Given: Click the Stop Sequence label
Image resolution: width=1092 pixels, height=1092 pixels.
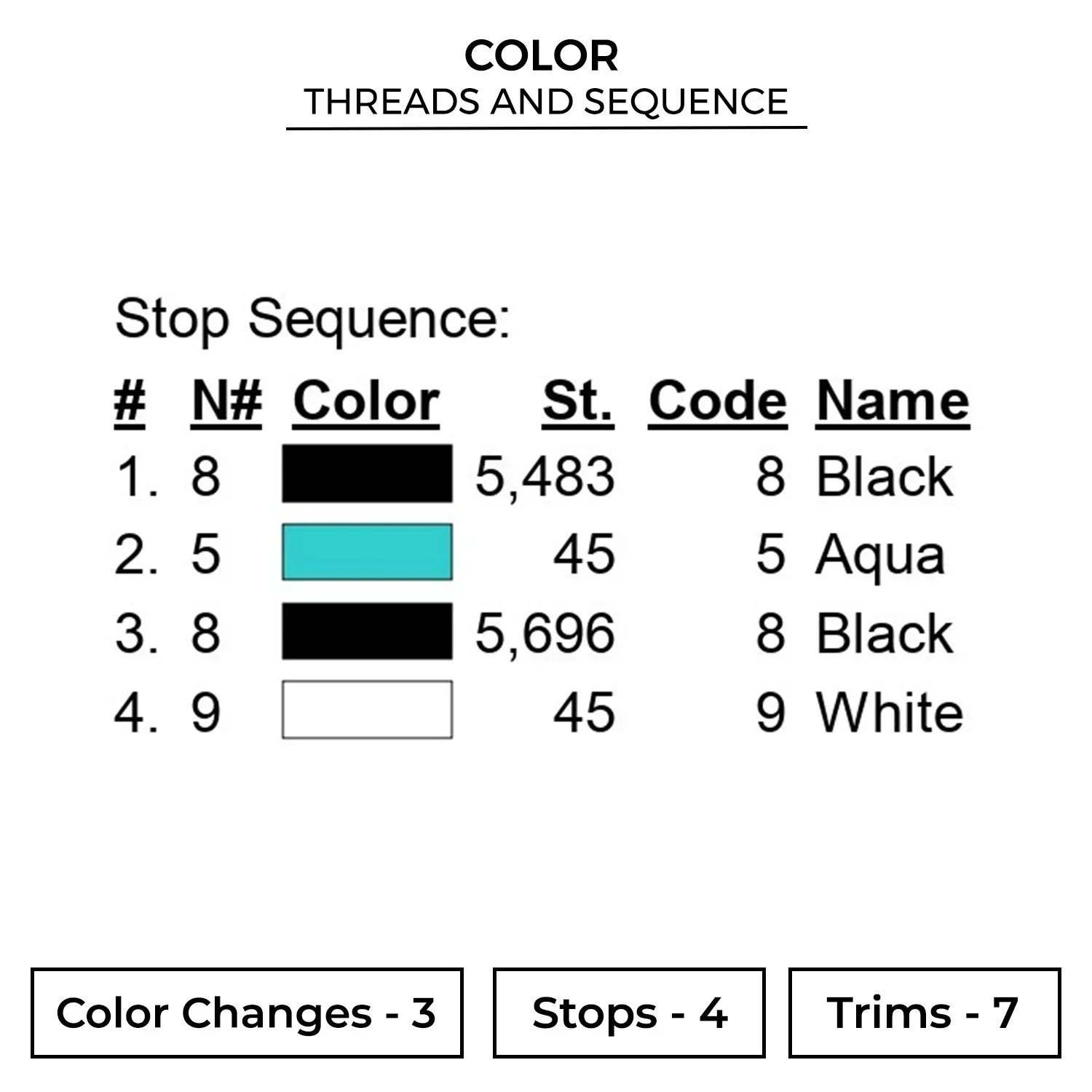Looking at the screenshot, I should (x=312, y=320).
